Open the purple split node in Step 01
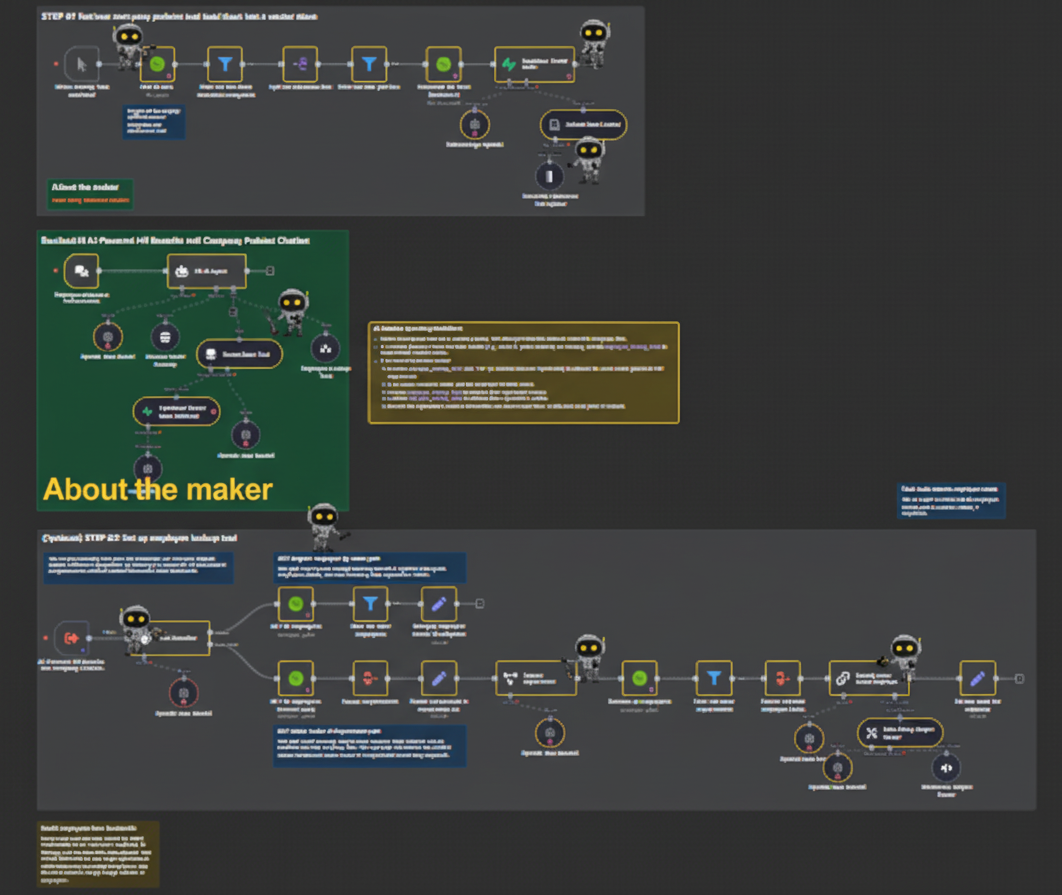 pyautogui.click(x=300, y=64)
